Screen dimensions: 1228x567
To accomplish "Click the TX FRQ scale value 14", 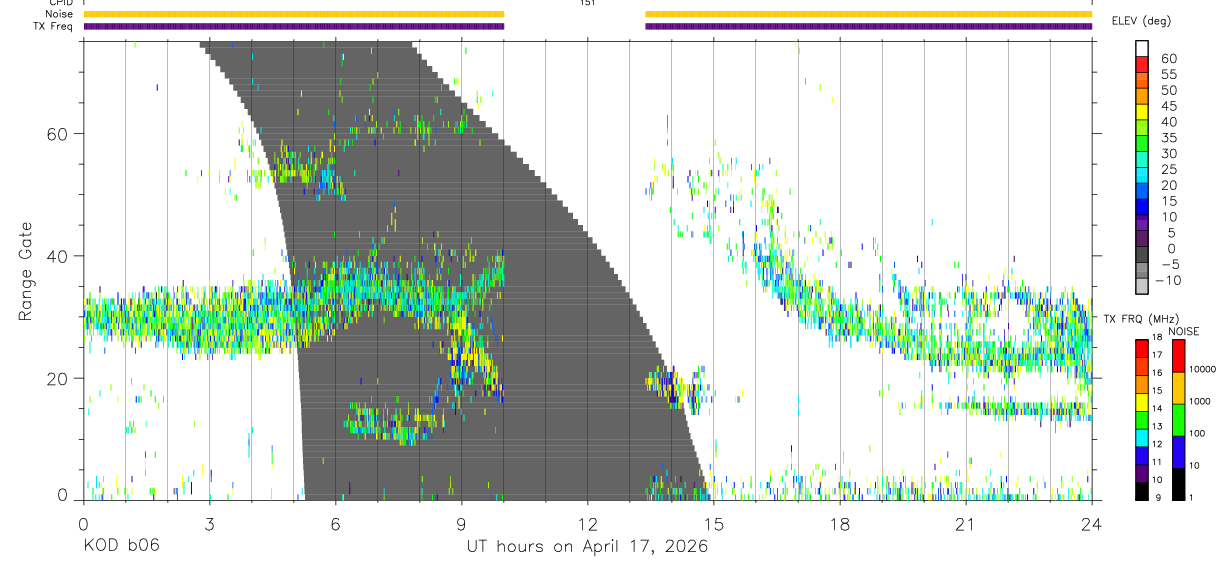I will point(1158,408).
